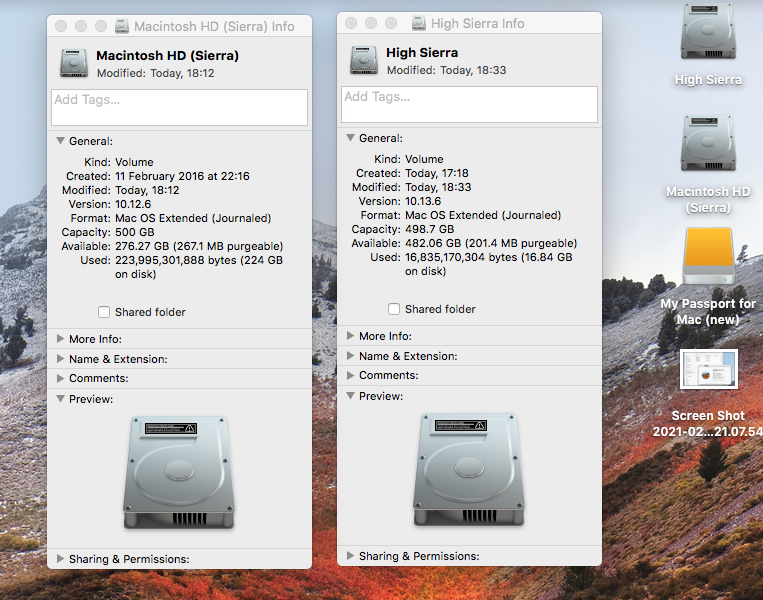Viewport: 763px width, 600px height.
Task: Click the drive icon beside High Sierra header
Action: pos(364,60)
